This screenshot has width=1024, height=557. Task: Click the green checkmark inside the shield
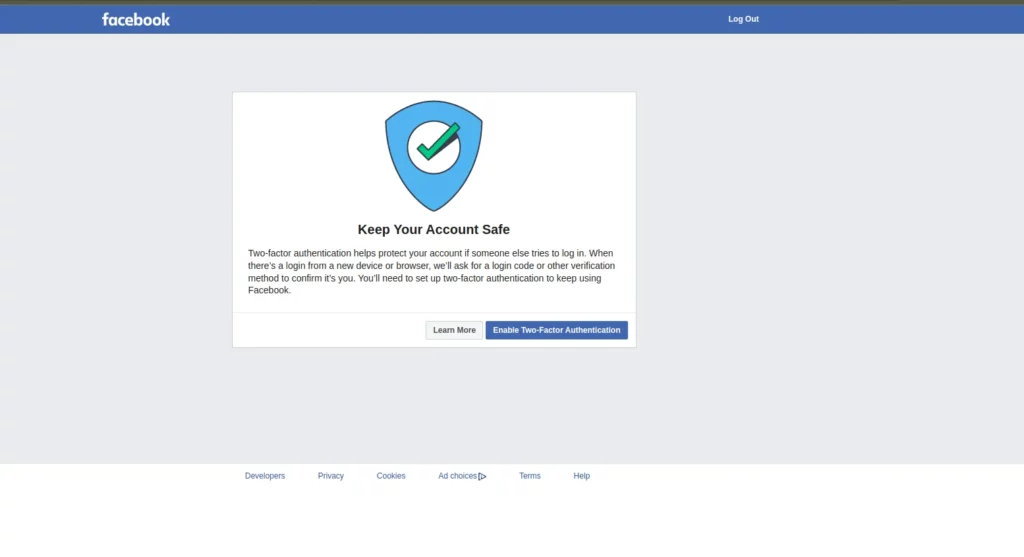click(436, 143)
